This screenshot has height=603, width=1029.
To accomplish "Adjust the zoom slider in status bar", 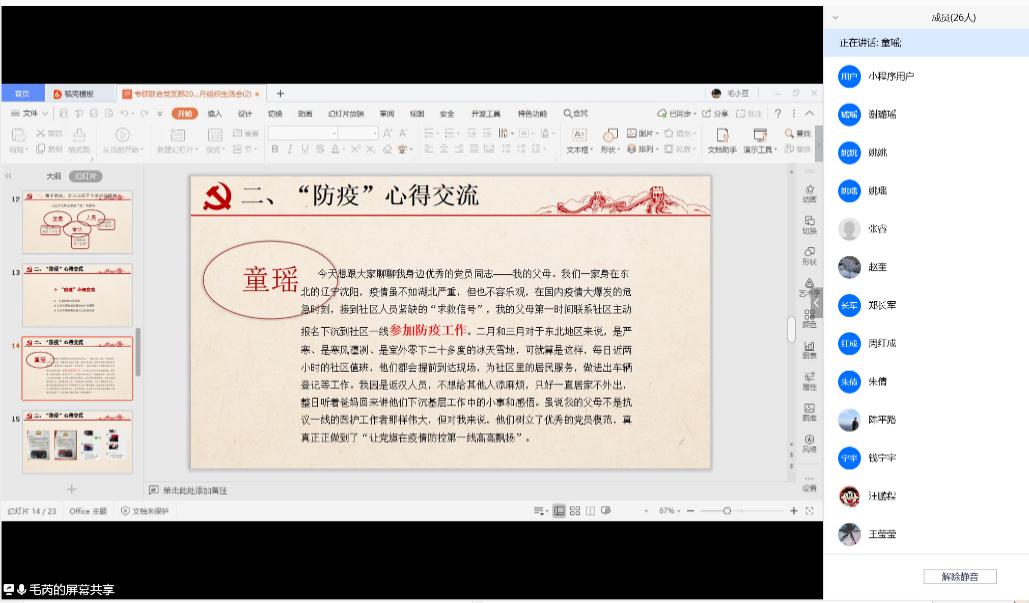I will click(727, 511).
